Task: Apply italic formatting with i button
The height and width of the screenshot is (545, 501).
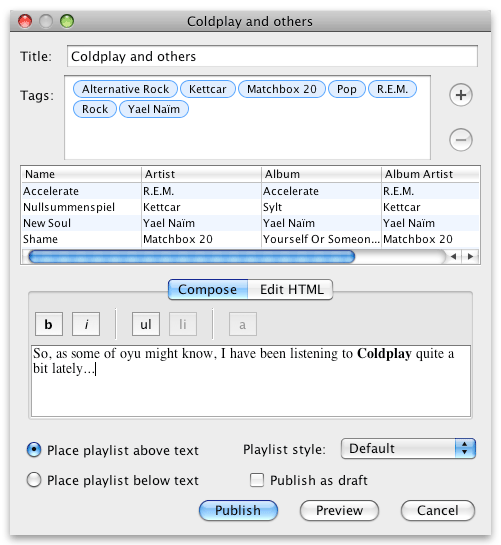Action: [x=86, y=324]
